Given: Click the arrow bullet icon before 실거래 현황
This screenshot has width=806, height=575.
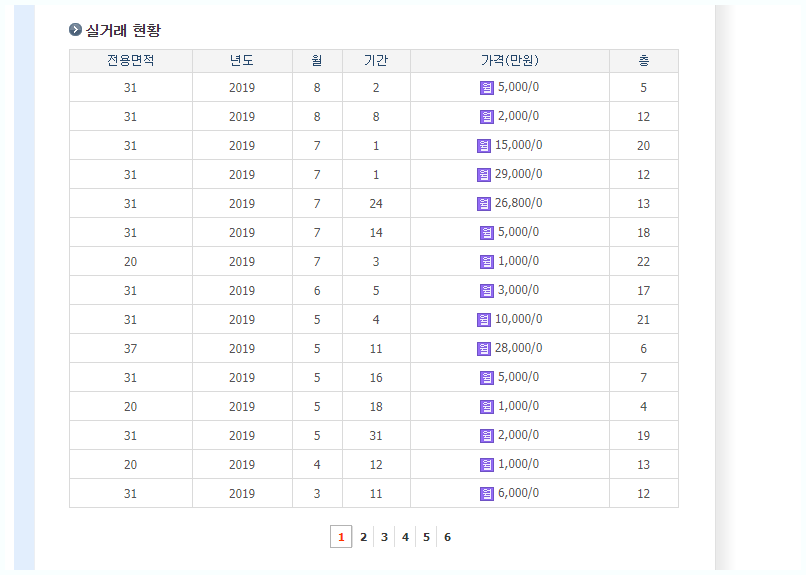Looking at the screenshot, I should tap(76, 30).
